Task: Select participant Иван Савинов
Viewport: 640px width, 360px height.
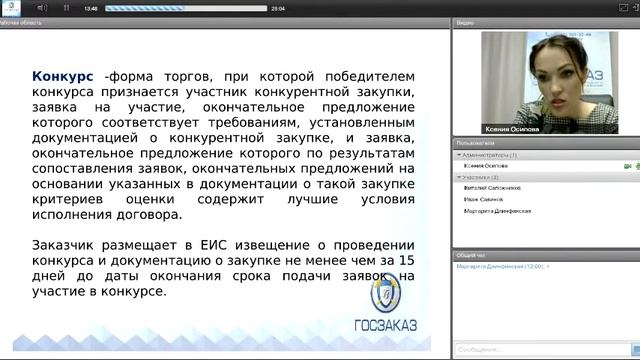Action: tap(483, 200)
